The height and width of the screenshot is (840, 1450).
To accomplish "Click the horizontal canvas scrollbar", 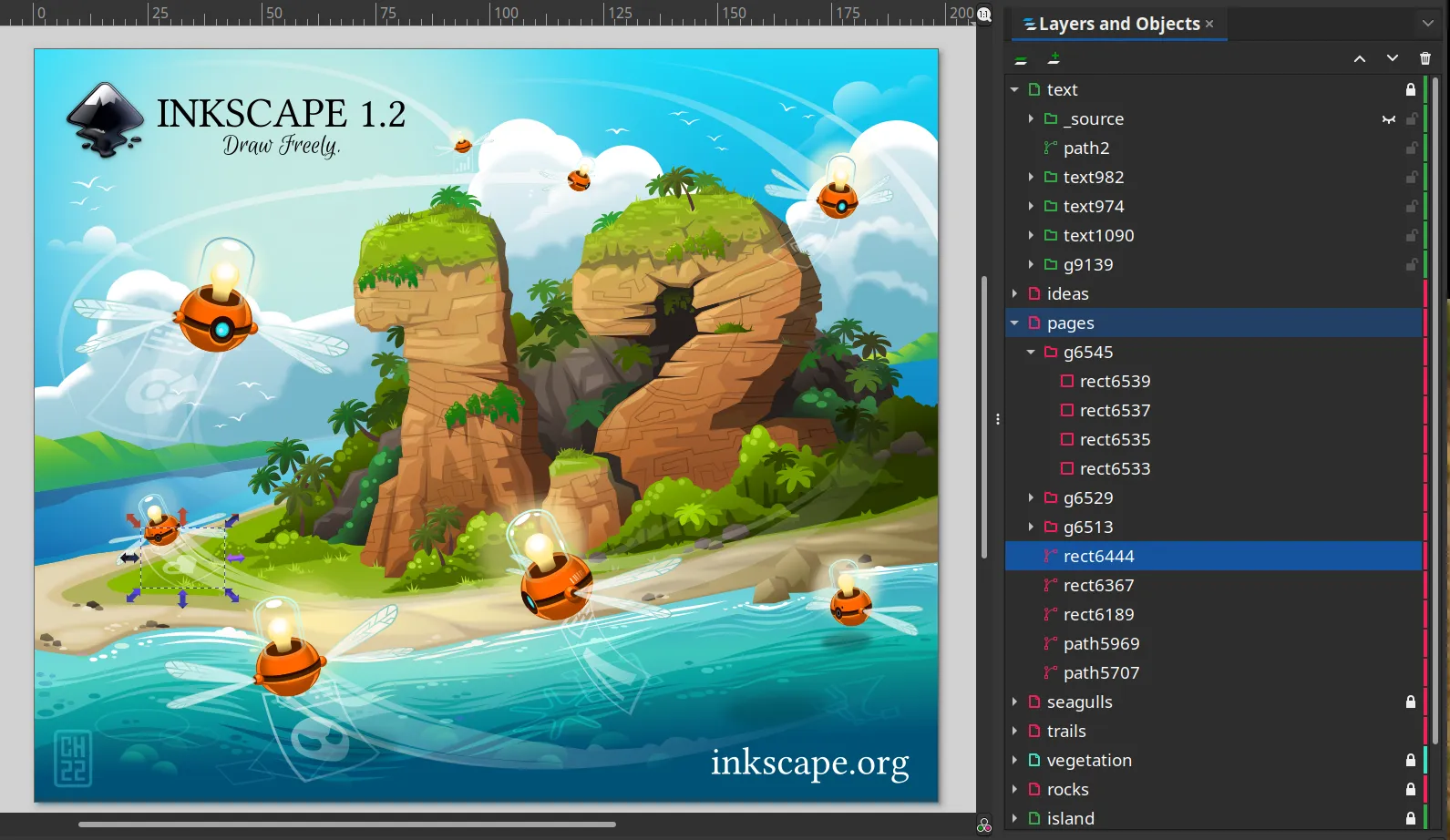I will pos(347,825).
